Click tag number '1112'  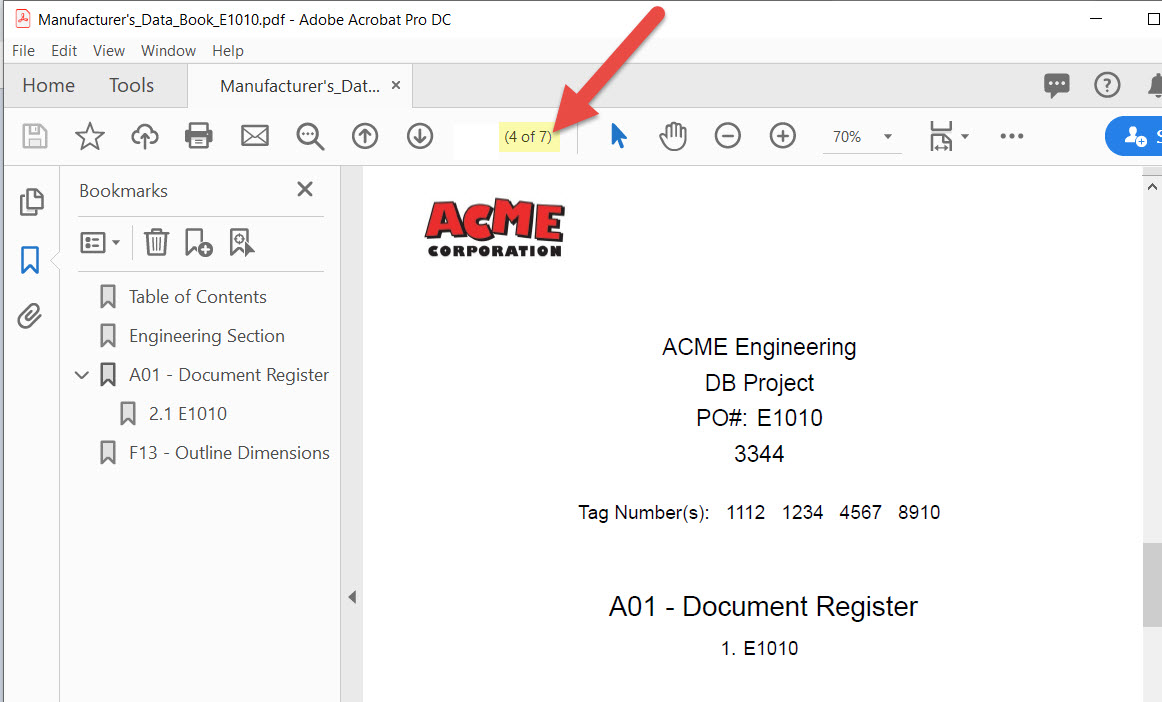point(746,512)
